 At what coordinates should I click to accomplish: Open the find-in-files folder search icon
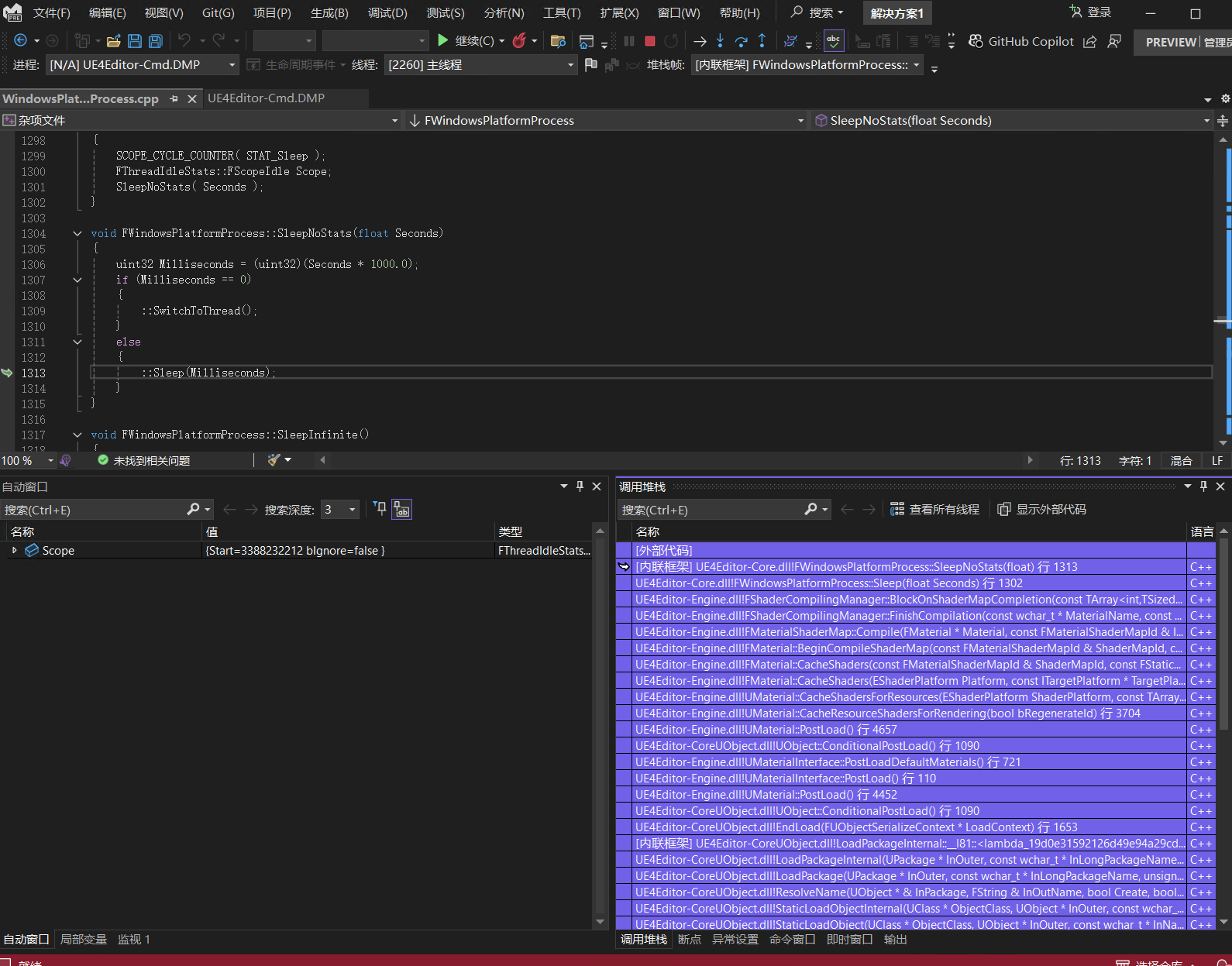point(557,41)
